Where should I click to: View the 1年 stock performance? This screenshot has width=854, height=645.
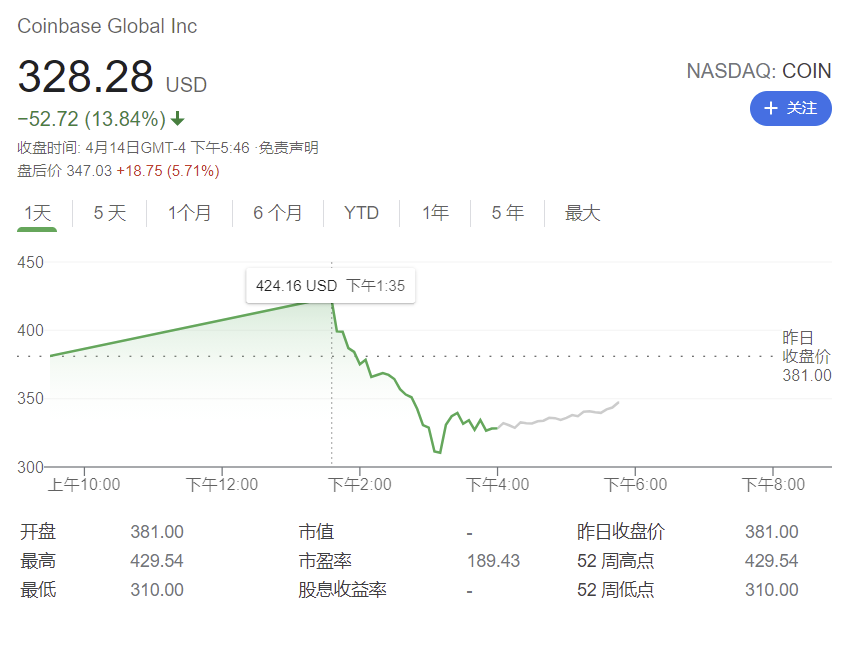pos(434,213)
